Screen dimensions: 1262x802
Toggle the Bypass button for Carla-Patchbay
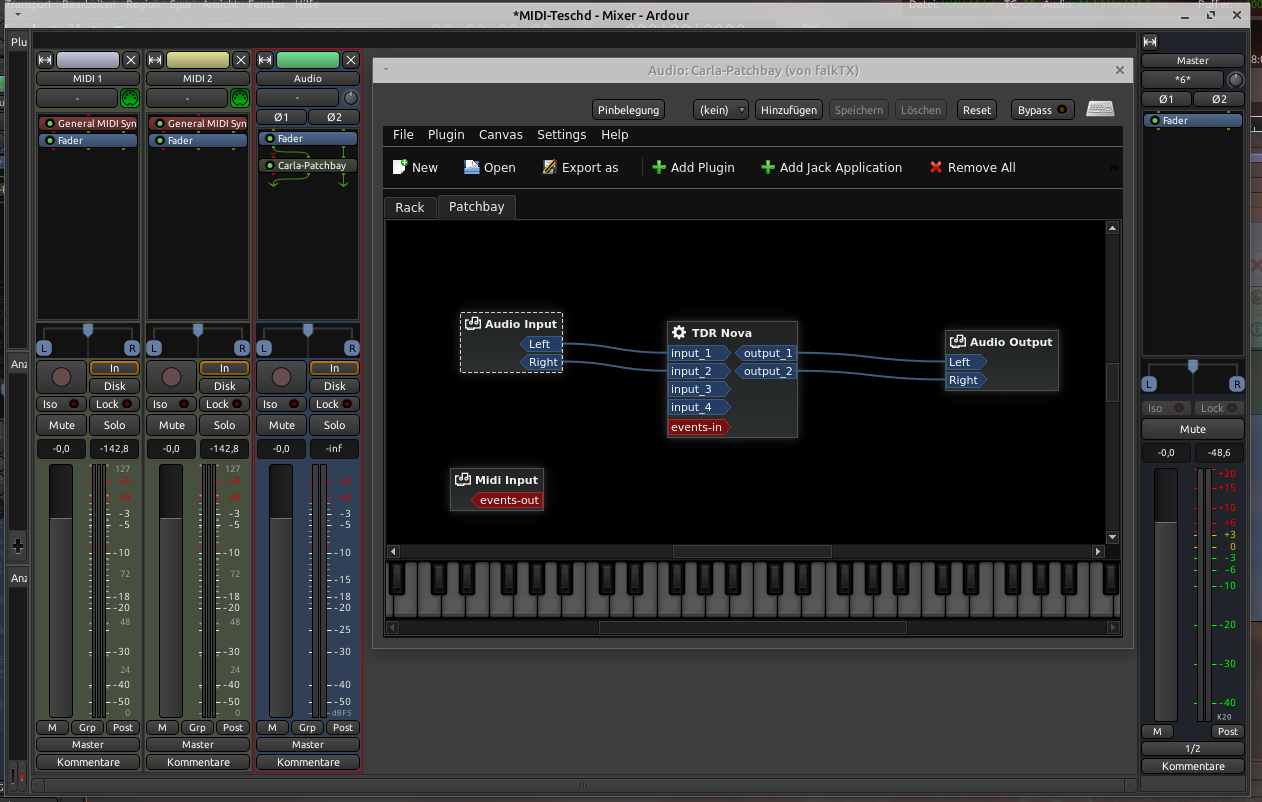tap(1042, 110)
